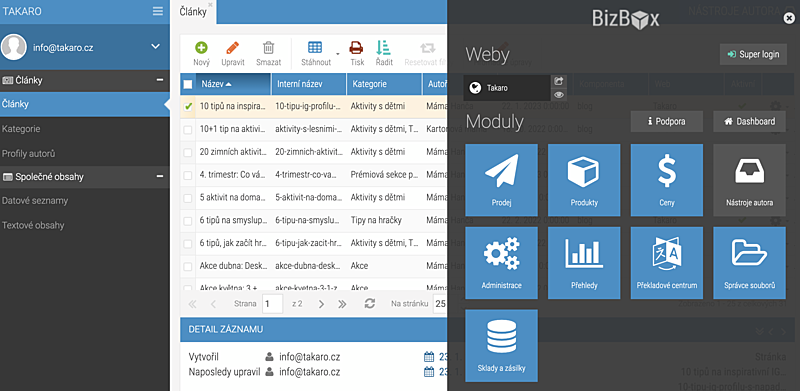Open the Prodej module tile
The width and height of the screenshot is (800, 391).
(502, 180)
